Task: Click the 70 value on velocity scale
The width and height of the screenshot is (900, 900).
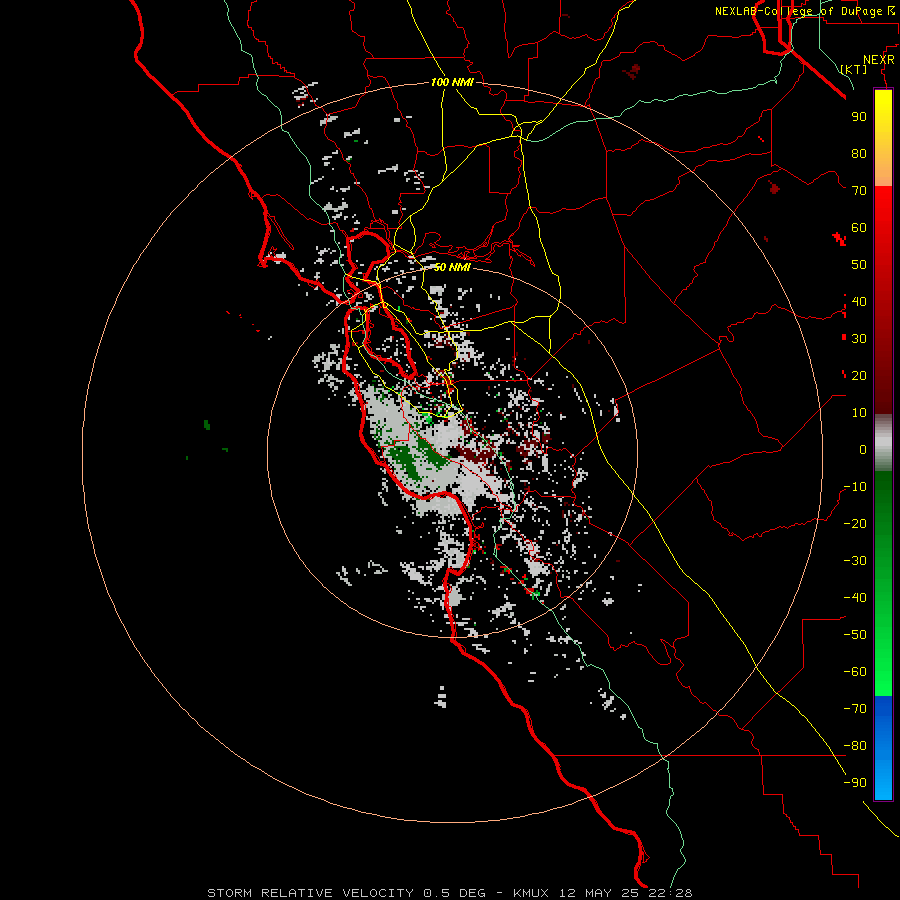Action: (x=859, y=191)
